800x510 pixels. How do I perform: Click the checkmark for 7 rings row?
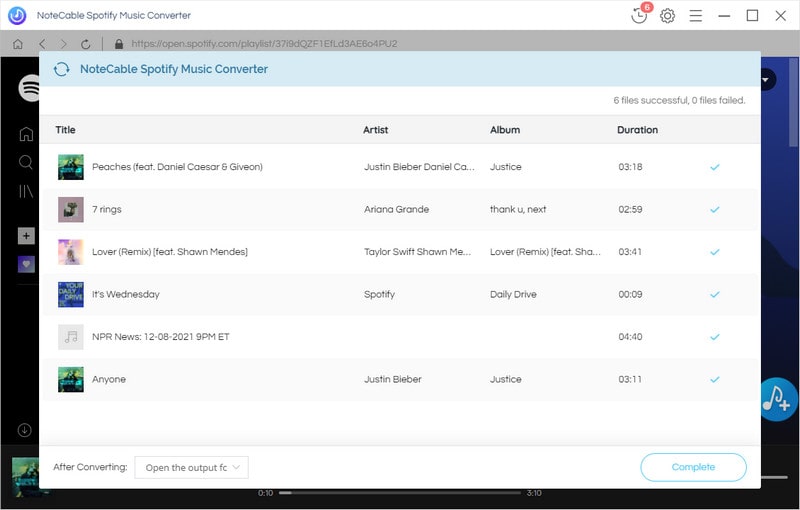[715, 209]
